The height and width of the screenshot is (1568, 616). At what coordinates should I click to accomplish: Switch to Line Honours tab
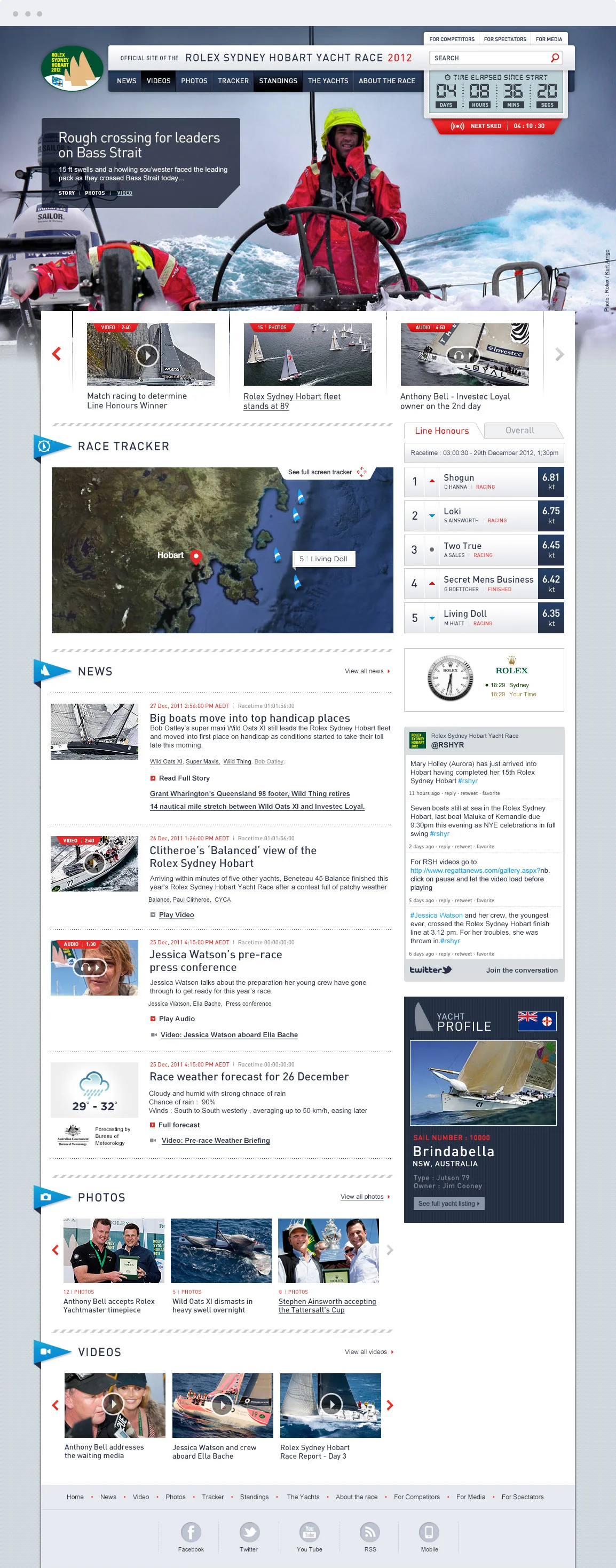click(x=442, y=431)
